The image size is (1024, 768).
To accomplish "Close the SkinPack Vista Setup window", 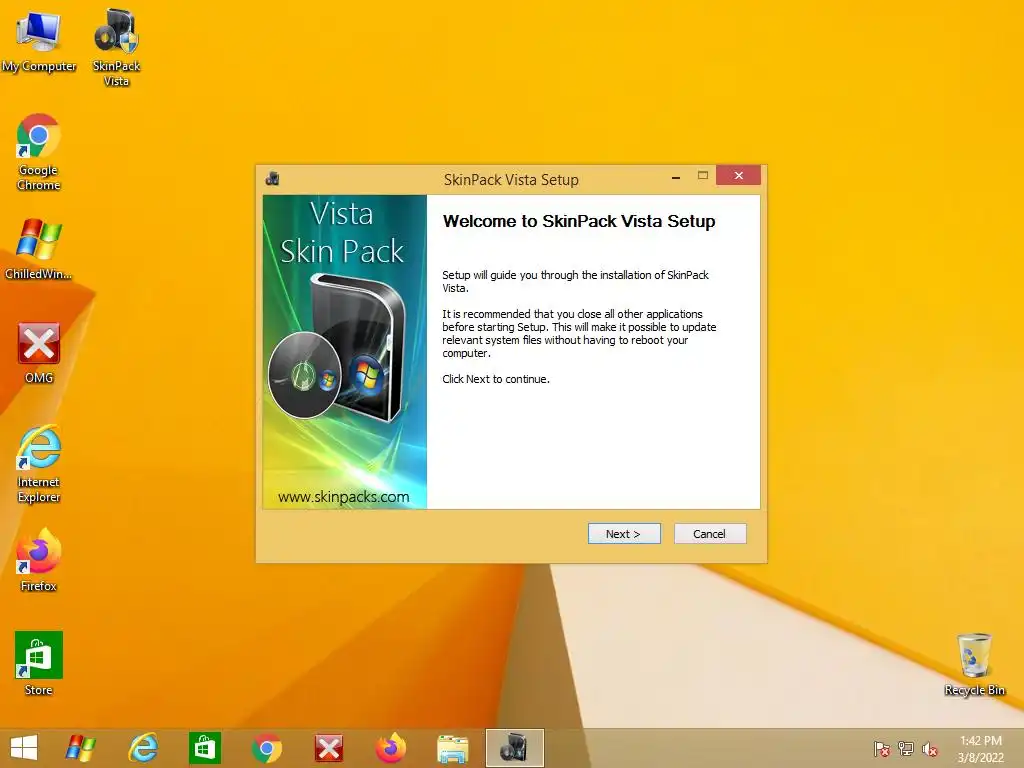I will point(738,176).
